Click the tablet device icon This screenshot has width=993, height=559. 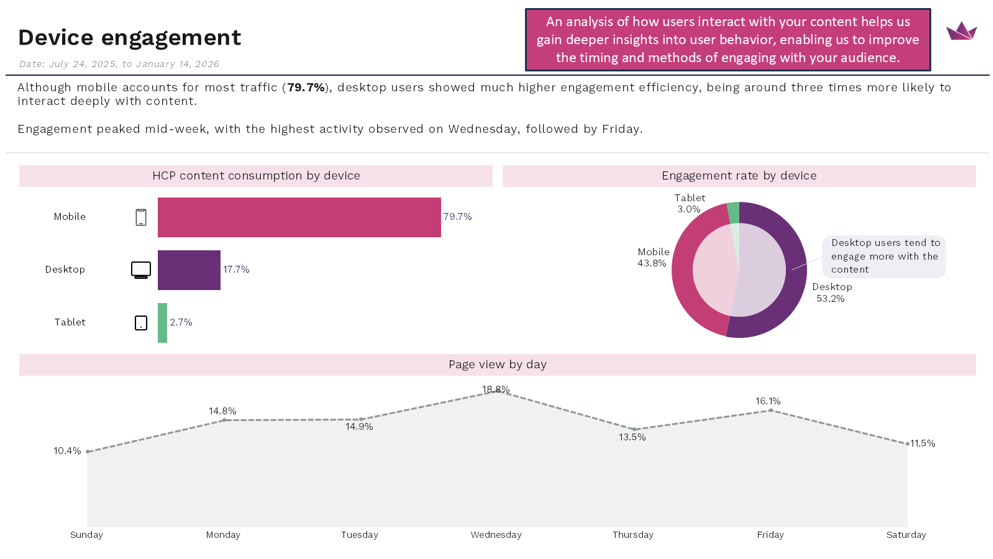click(141, 323)
